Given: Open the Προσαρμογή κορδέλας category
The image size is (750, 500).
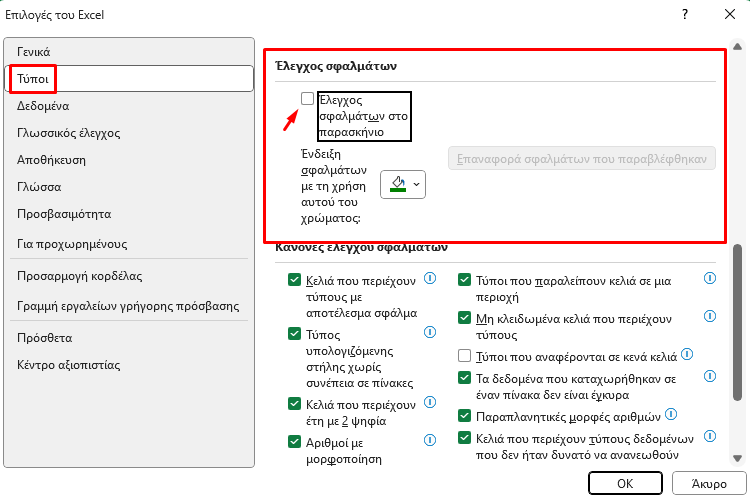Looking at the screenshot, I should click(x=129, y=276).
